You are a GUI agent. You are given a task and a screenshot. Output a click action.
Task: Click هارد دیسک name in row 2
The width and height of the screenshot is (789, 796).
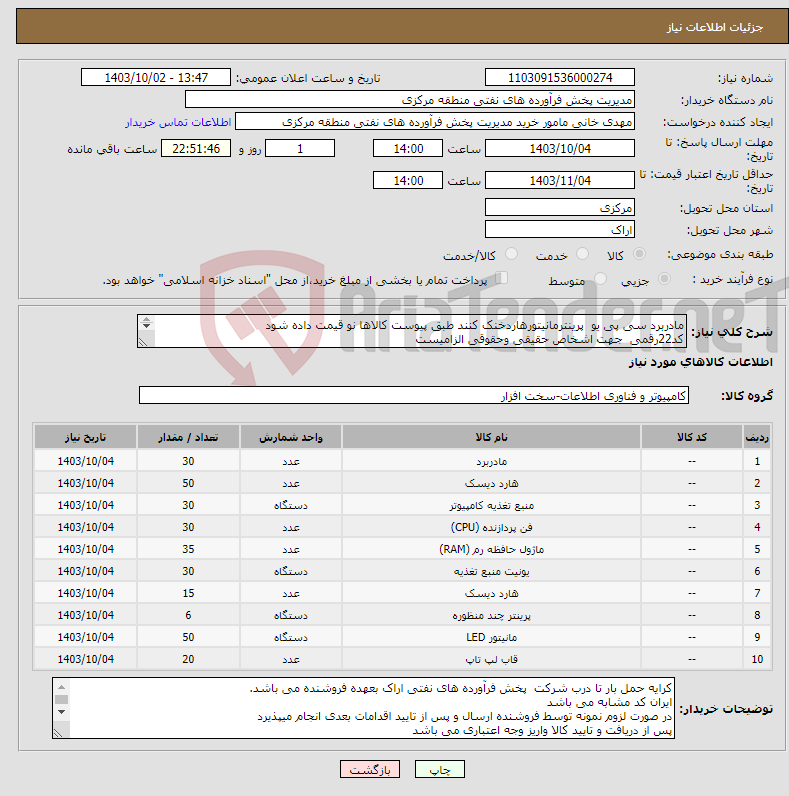point(491,483)
